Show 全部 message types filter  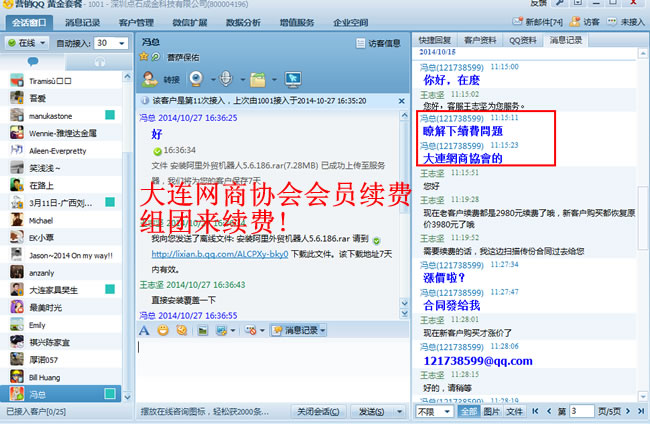(x=469, y=411)
